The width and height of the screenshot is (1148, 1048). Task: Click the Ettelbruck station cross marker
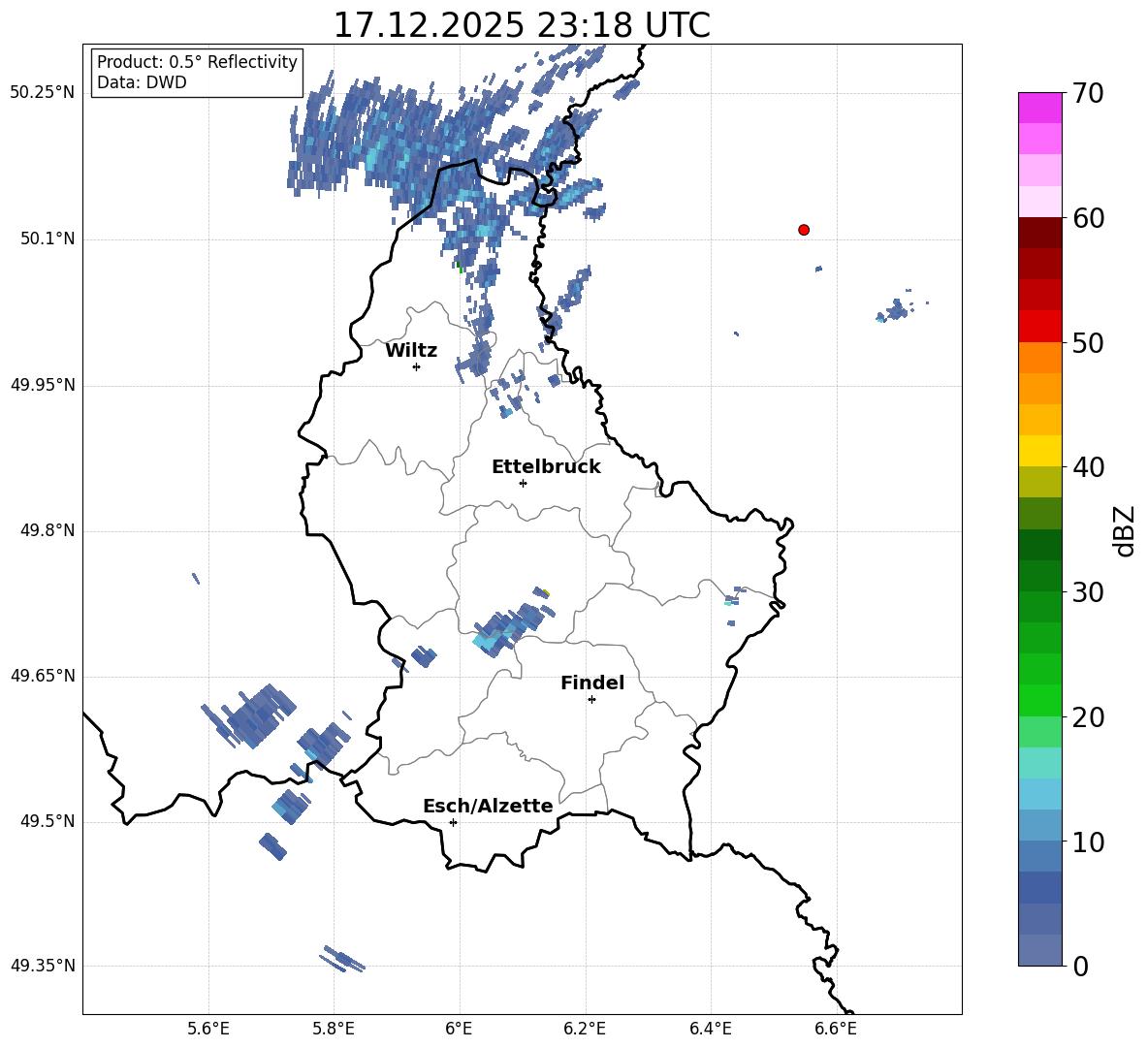coord(523,483)
